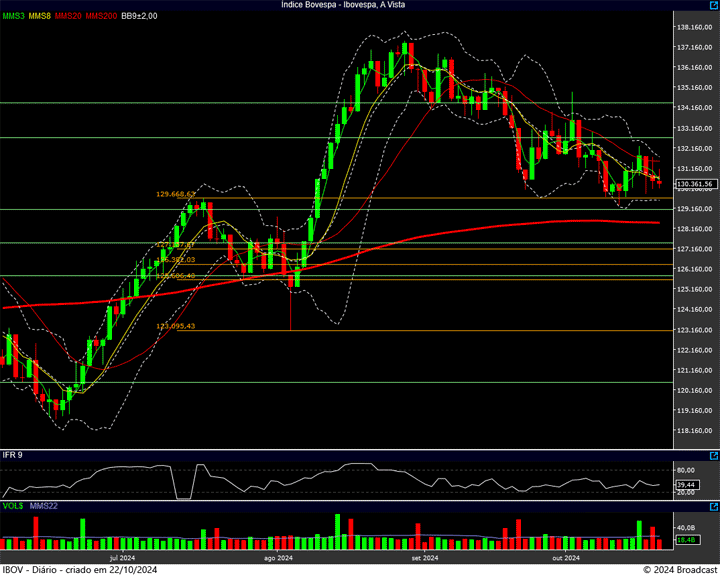Click the 129.668,63 Fibonacci level label
The image size is (720, 575).
pyautogui.click(x=175, y=195)
